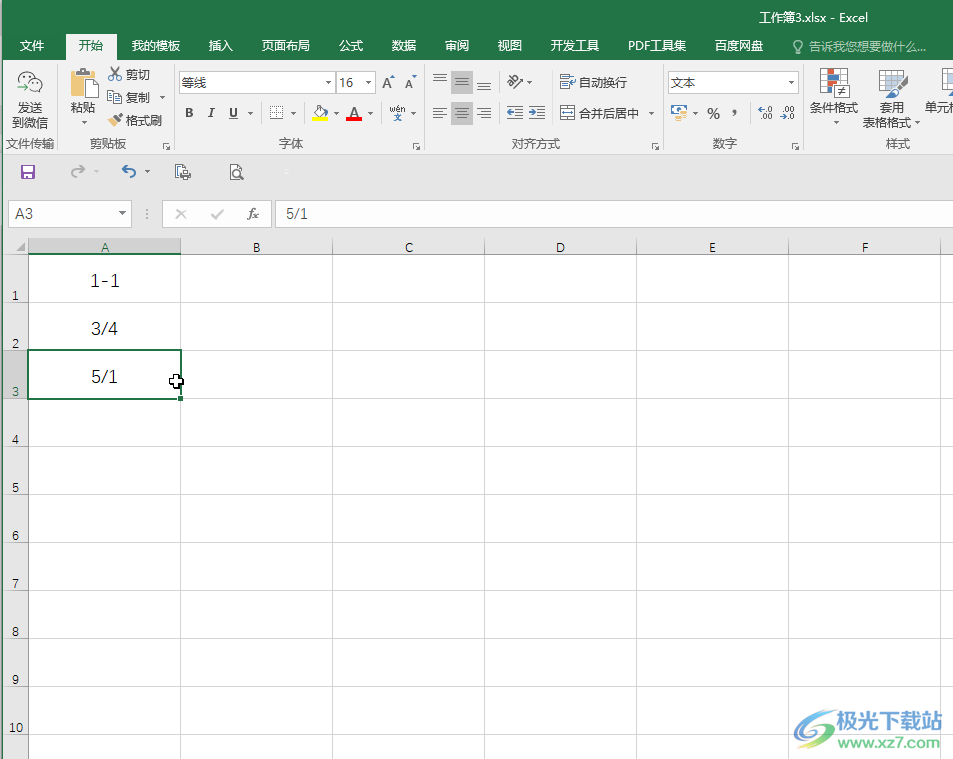
Task: Save the workbook with the floppy icon
Action: (28, 172)
